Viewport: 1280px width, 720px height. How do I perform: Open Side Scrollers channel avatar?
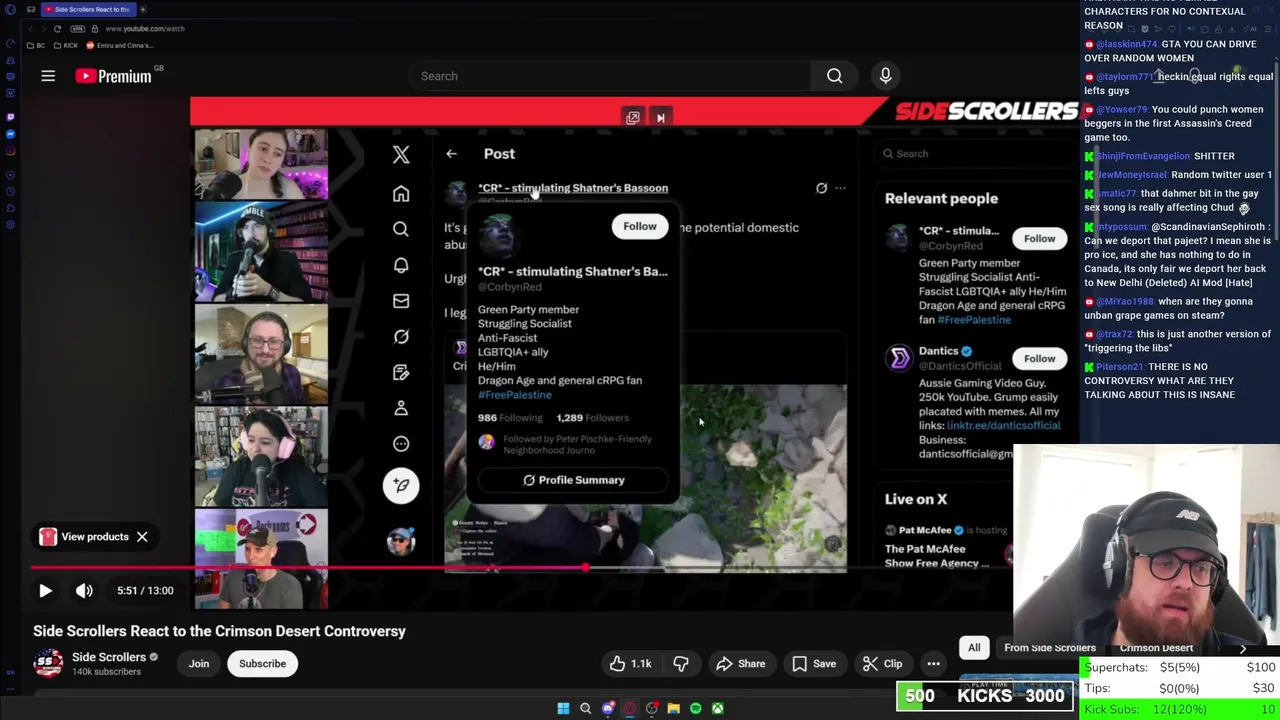tap(48, 664)
